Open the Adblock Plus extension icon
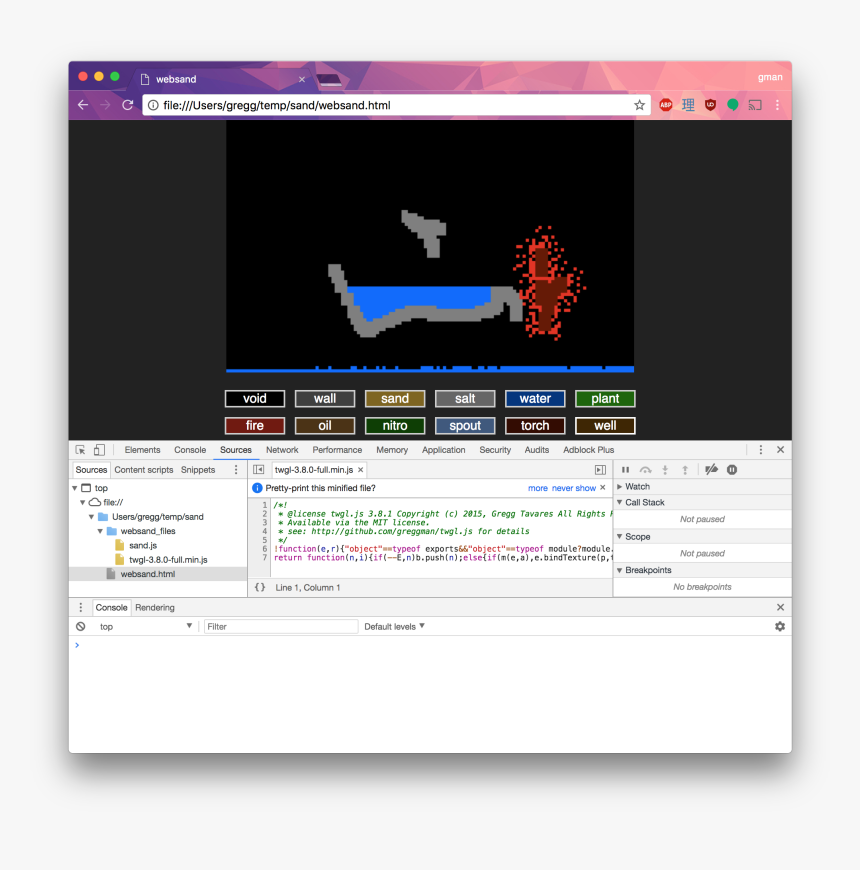 pyautogui.click(x=665, y=105)
